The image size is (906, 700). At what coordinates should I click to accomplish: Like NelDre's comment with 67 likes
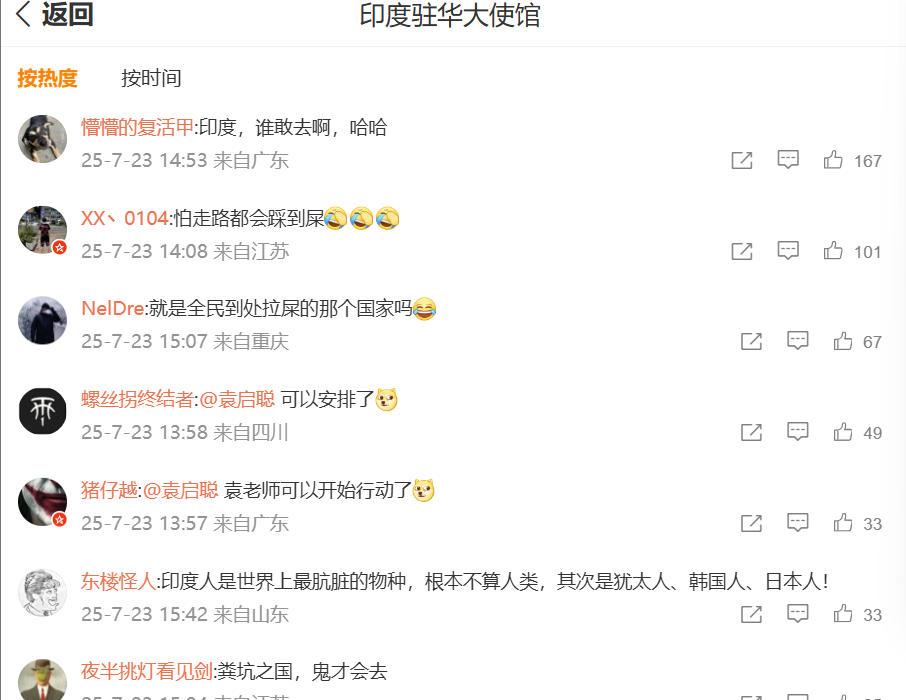(843, 341)
